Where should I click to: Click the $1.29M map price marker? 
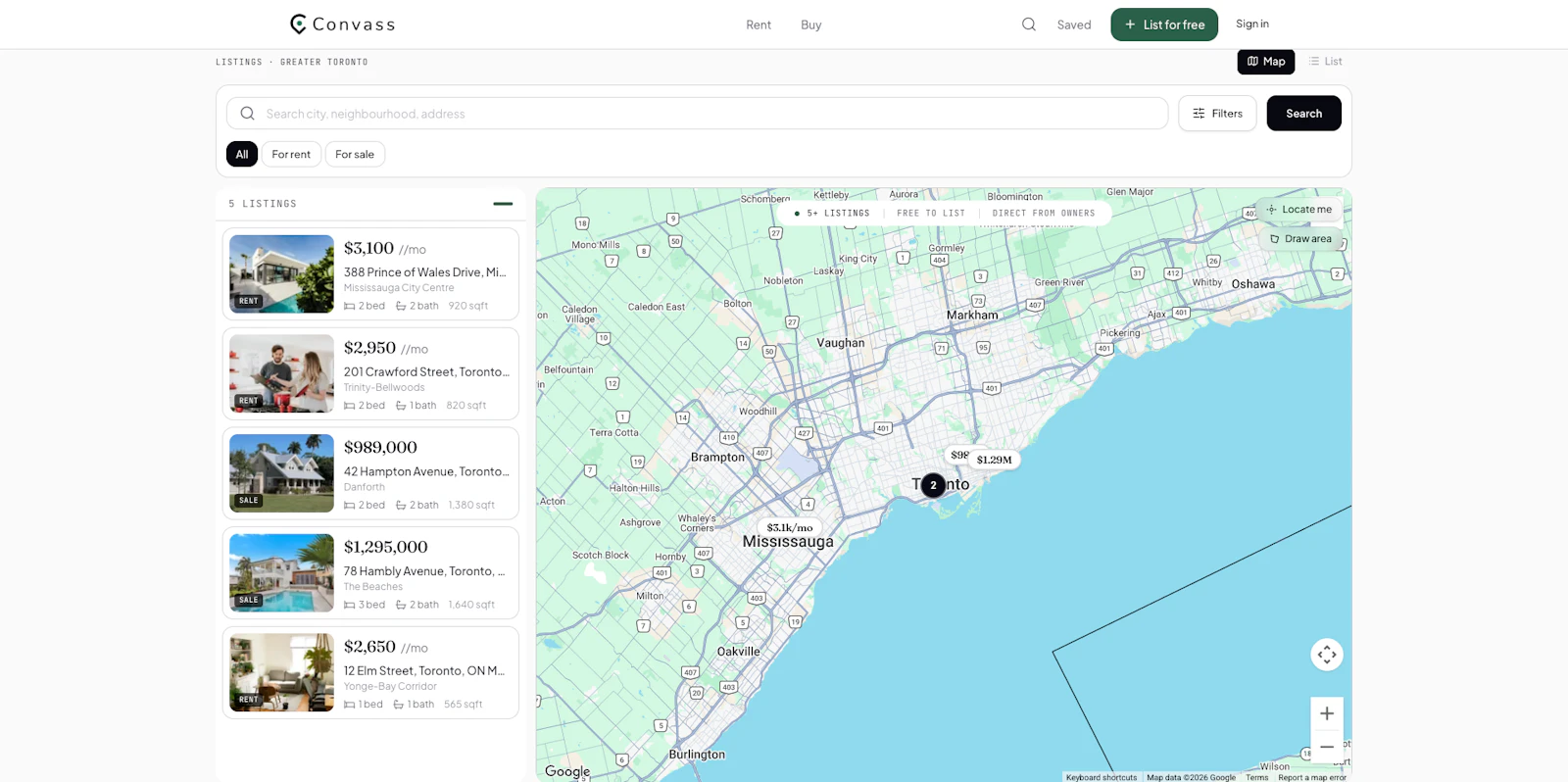[994, 460]
